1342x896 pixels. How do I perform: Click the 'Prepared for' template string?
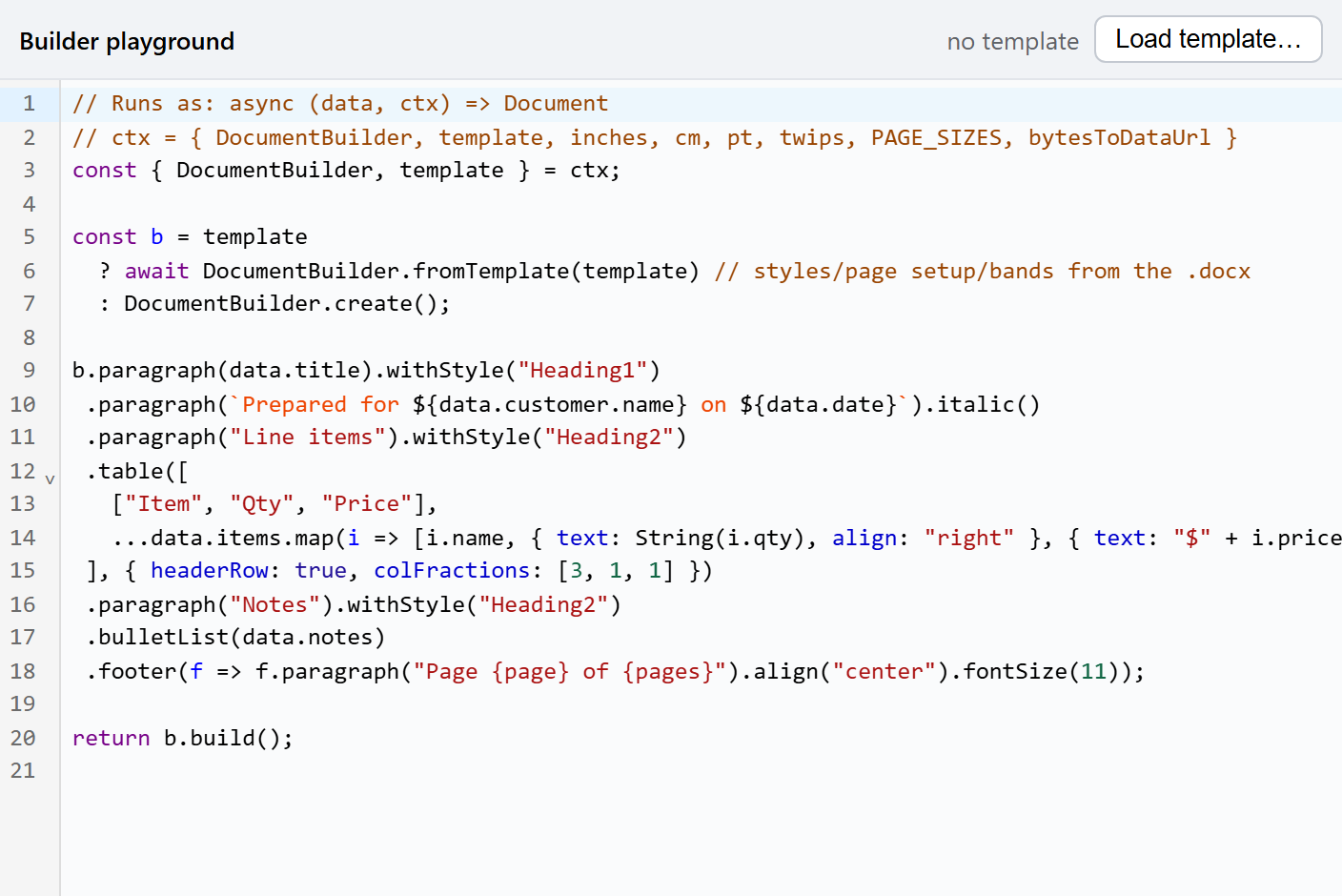320,404
